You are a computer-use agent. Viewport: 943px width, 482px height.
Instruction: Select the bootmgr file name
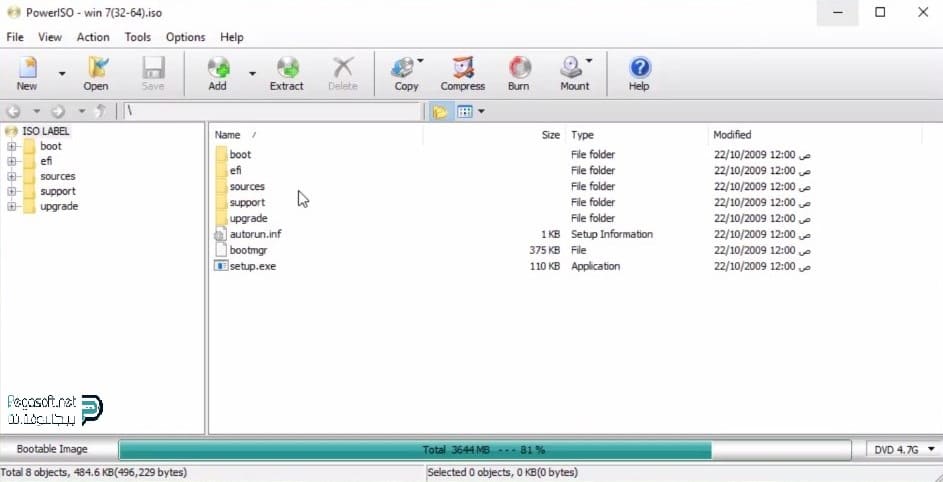tap(248, 250)
